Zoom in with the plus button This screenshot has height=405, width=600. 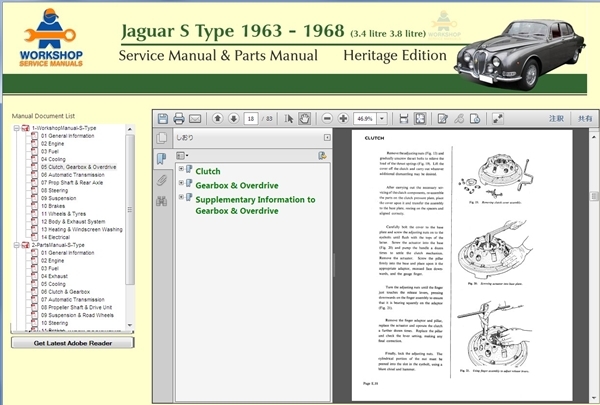(343, 119)
